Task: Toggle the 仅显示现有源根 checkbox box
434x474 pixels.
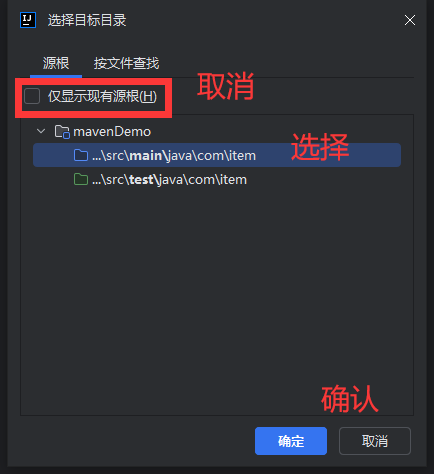Action: [x=32, y=96]
